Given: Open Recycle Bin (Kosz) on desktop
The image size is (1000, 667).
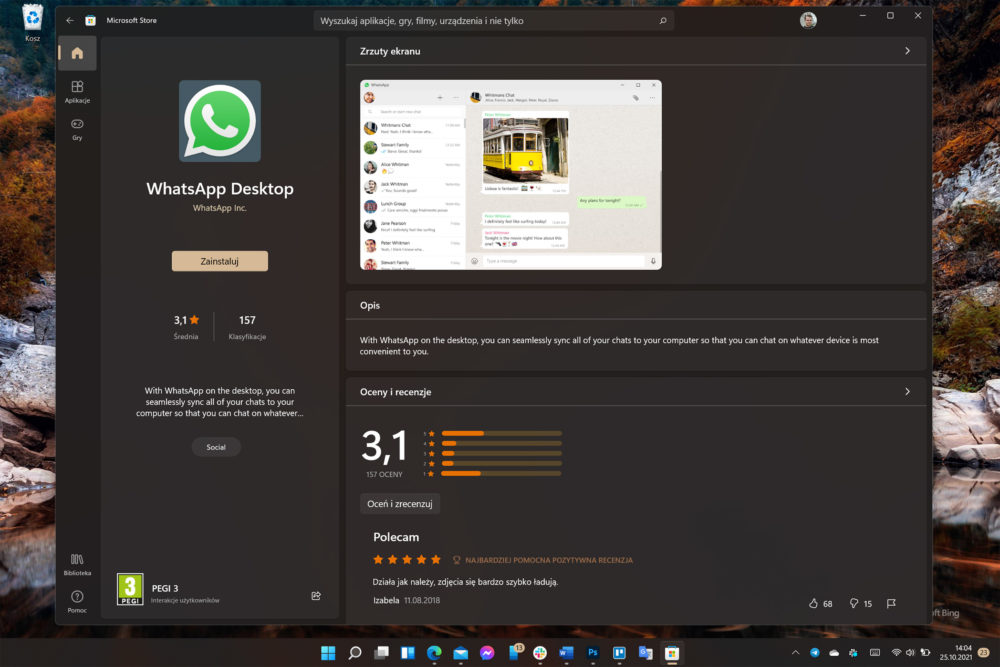Looking at the screenshot, I should 33,22.
